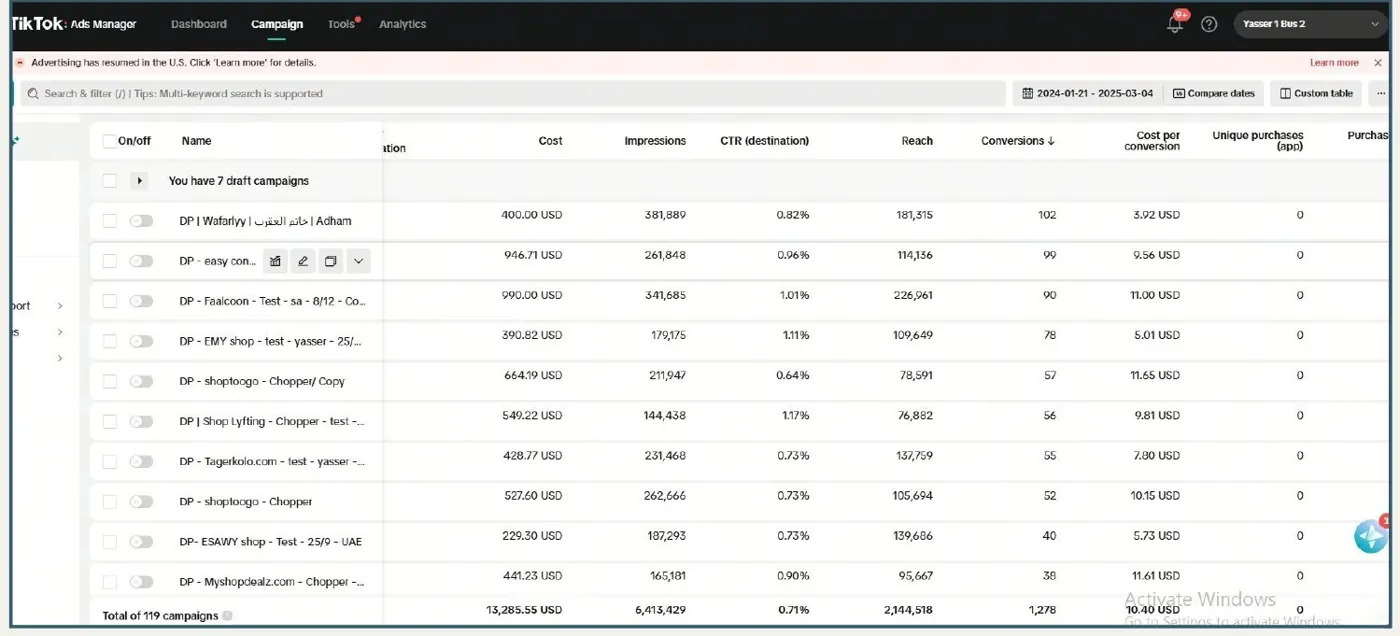The width and height of the screenshot is (1400, 636).
Task: Expand the 7 draft campaigns row
Action: click(x=139, y=181)
